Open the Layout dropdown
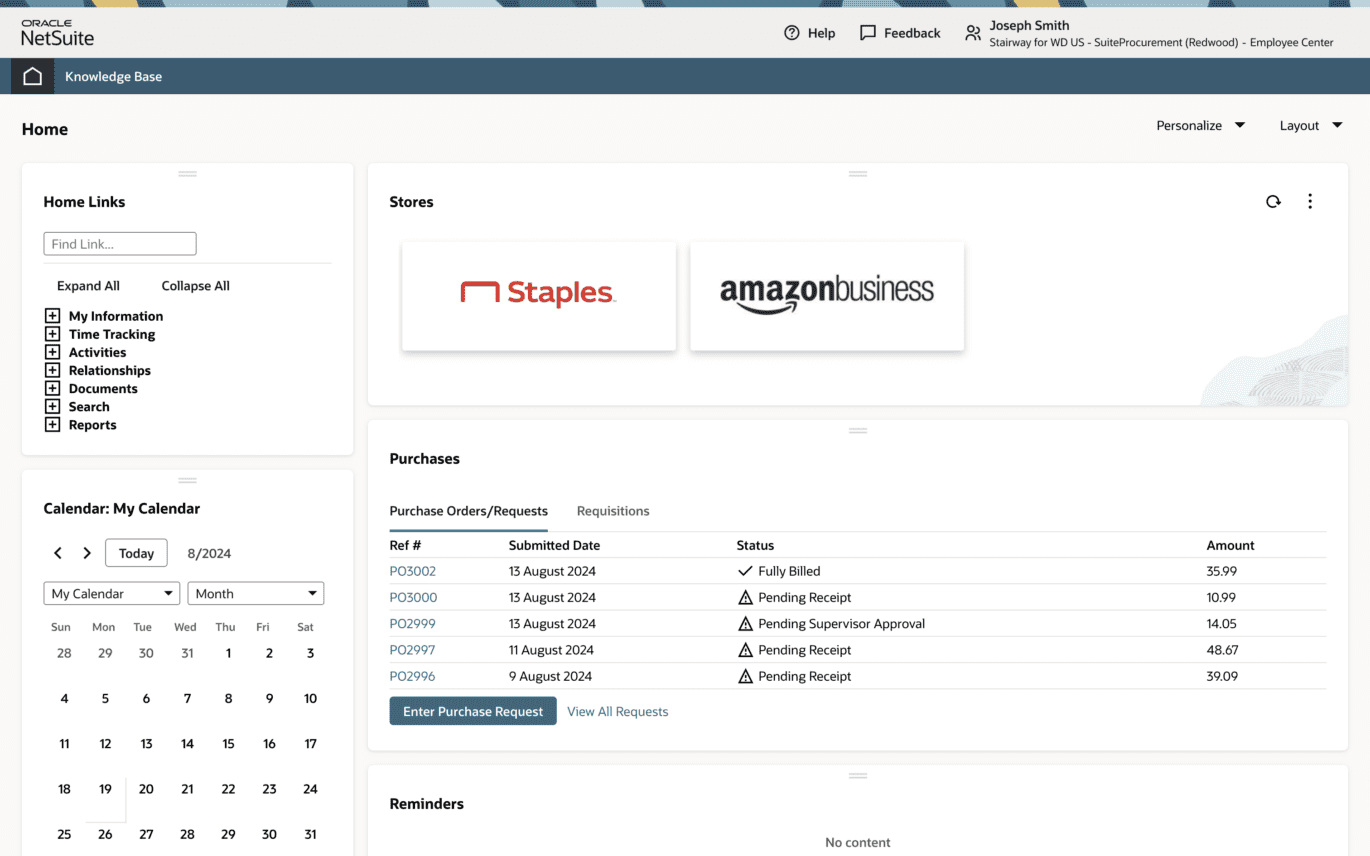1370x856 pixels. pos(1310,125)
